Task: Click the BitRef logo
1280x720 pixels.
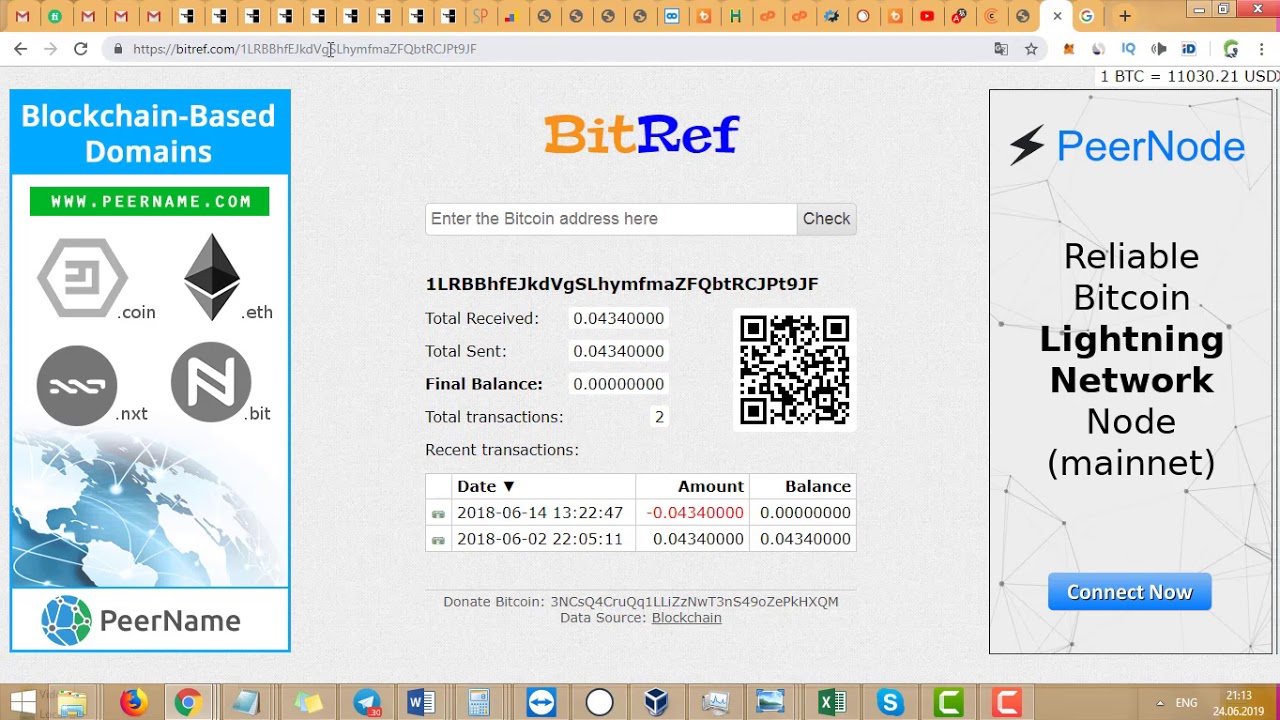Action: click(641, 134)
